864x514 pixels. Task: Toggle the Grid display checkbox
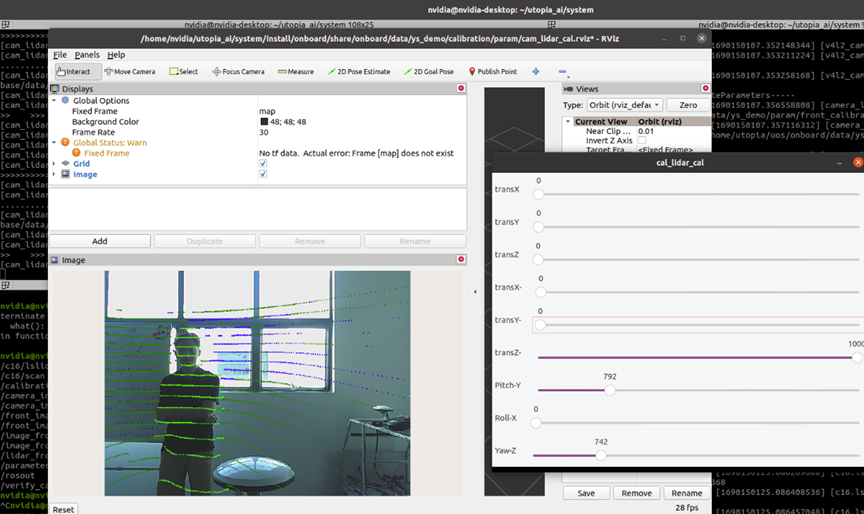pyautogui.click(x=263, y=164)
